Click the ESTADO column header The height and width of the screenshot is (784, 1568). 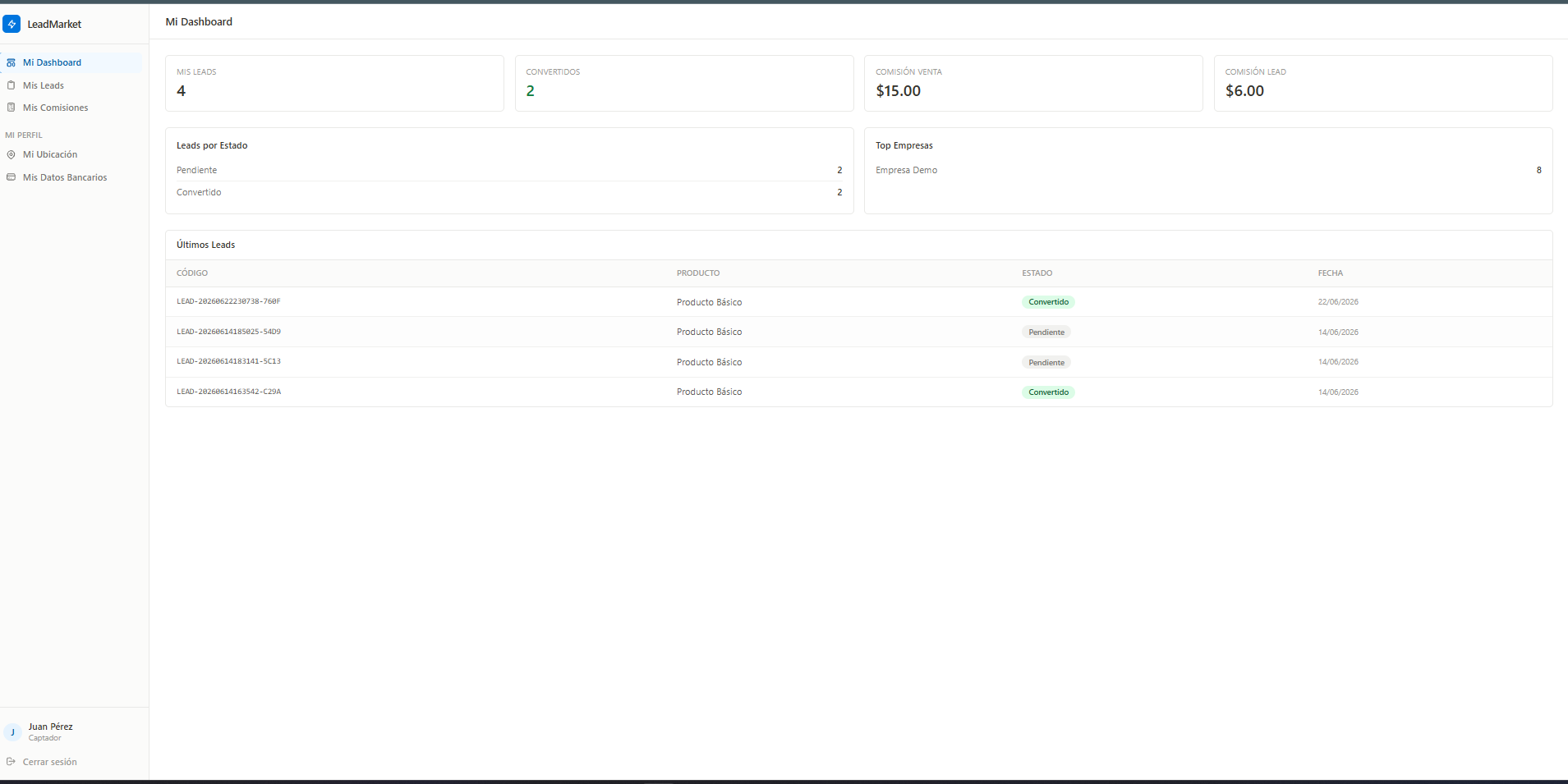tap(1037, 273)
